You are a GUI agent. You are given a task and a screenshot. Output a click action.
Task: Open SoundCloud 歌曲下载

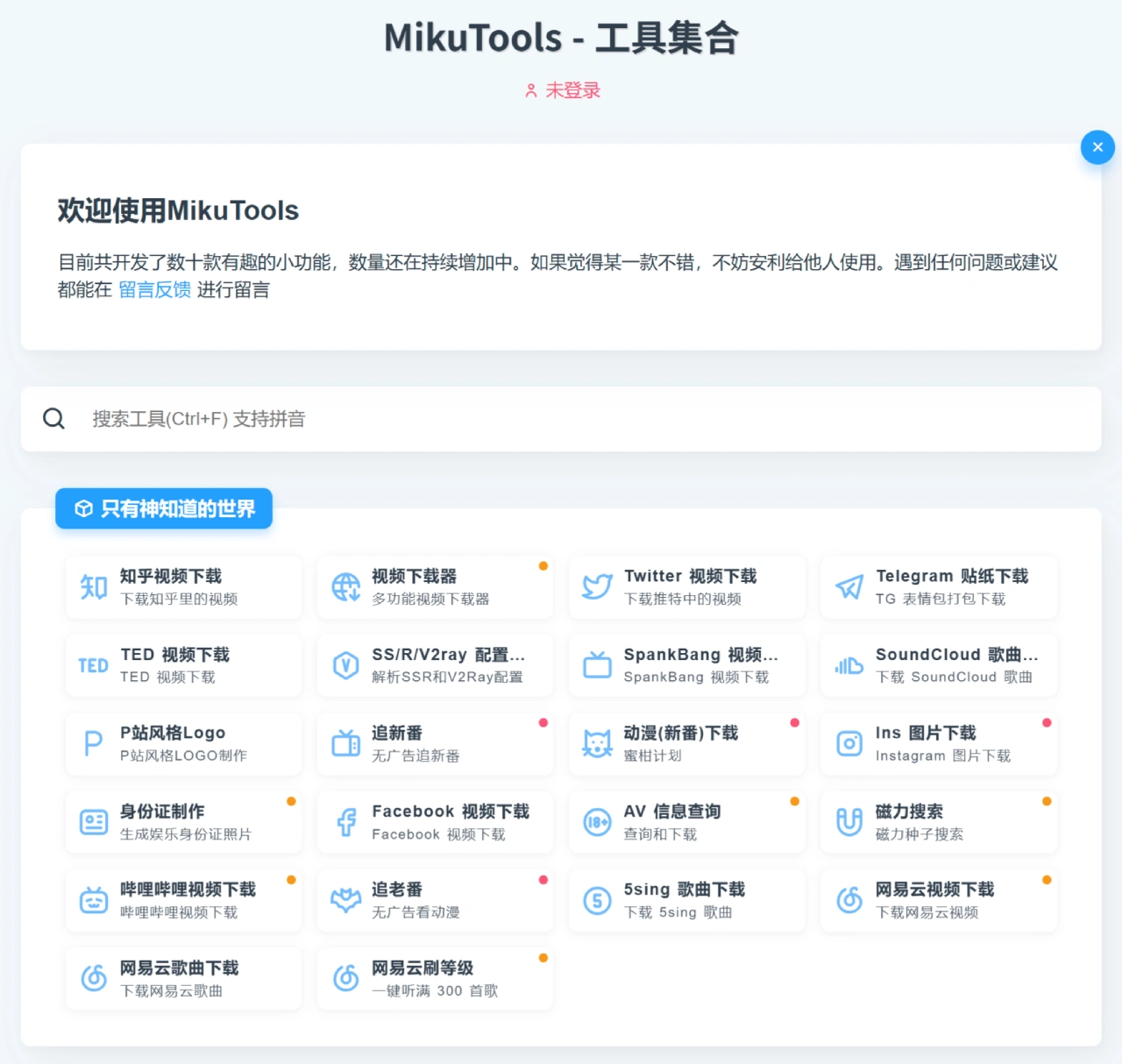(x=938, y=664)
